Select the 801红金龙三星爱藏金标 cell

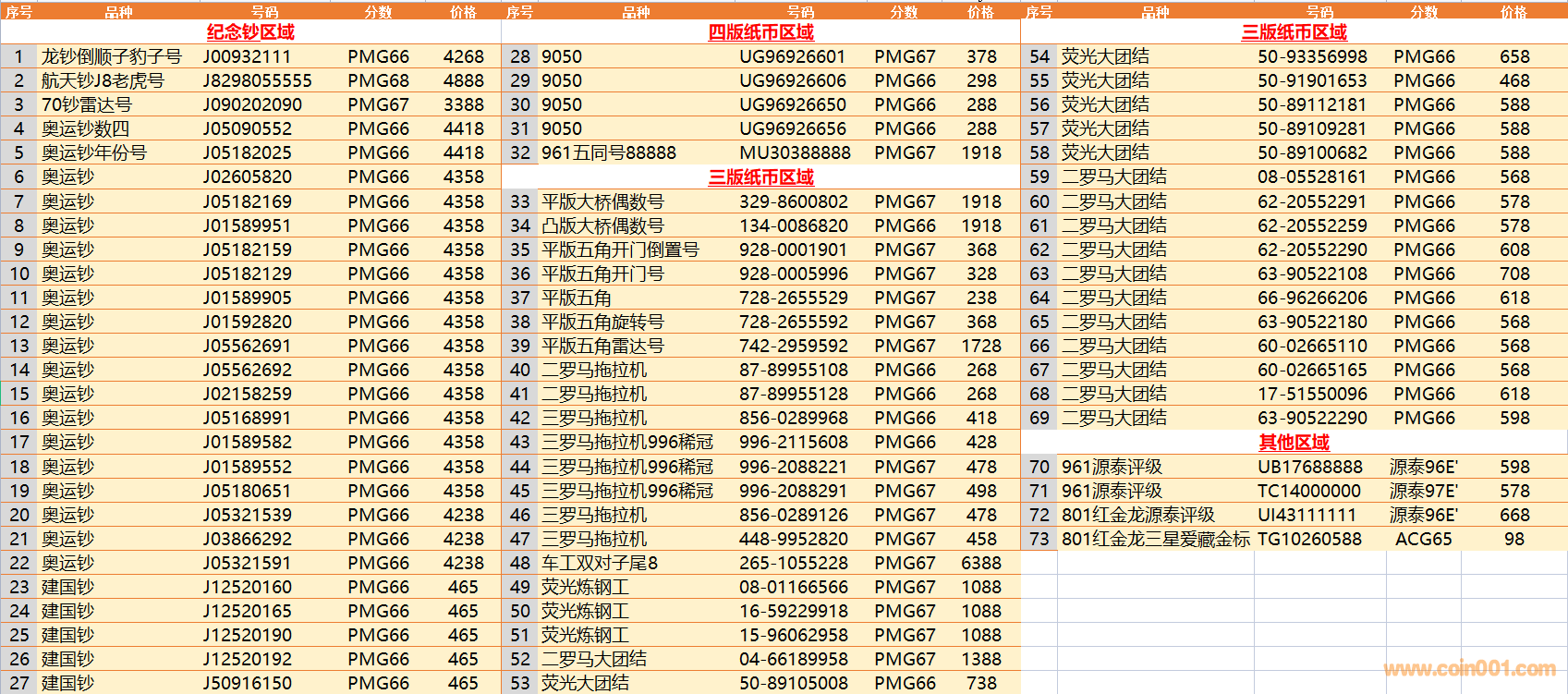tap(1155, 539)
